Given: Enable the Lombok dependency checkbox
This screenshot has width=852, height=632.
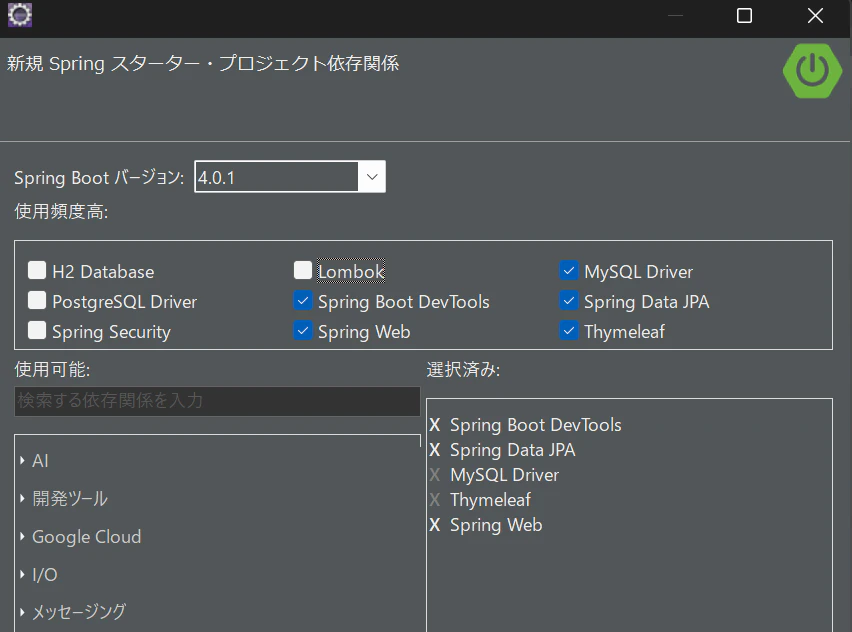Looking at the screenshot, I should [303, 270].
